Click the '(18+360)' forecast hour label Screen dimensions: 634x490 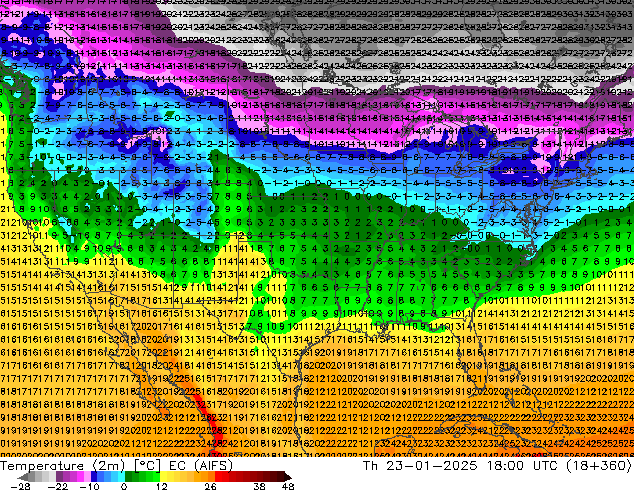click(x=598, y=466)
